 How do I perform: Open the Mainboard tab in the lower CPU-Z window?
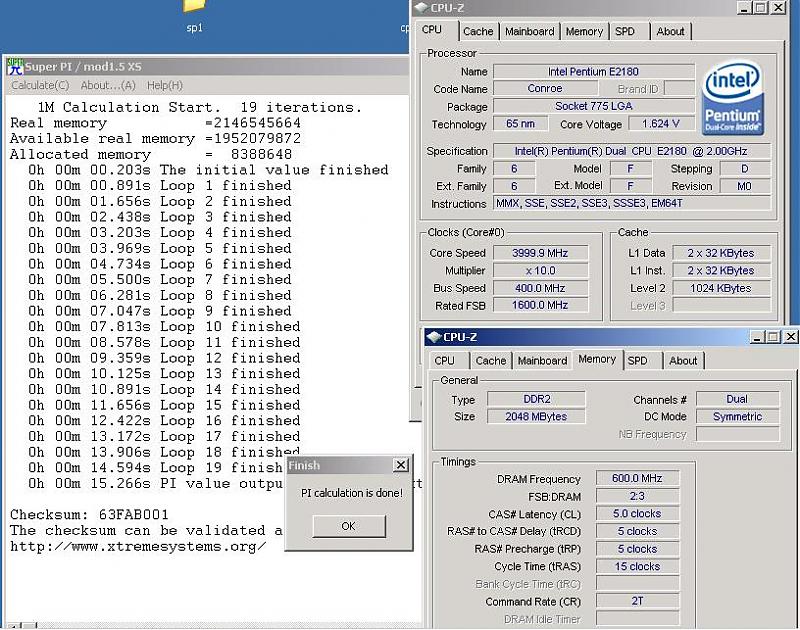click(542, 361)
